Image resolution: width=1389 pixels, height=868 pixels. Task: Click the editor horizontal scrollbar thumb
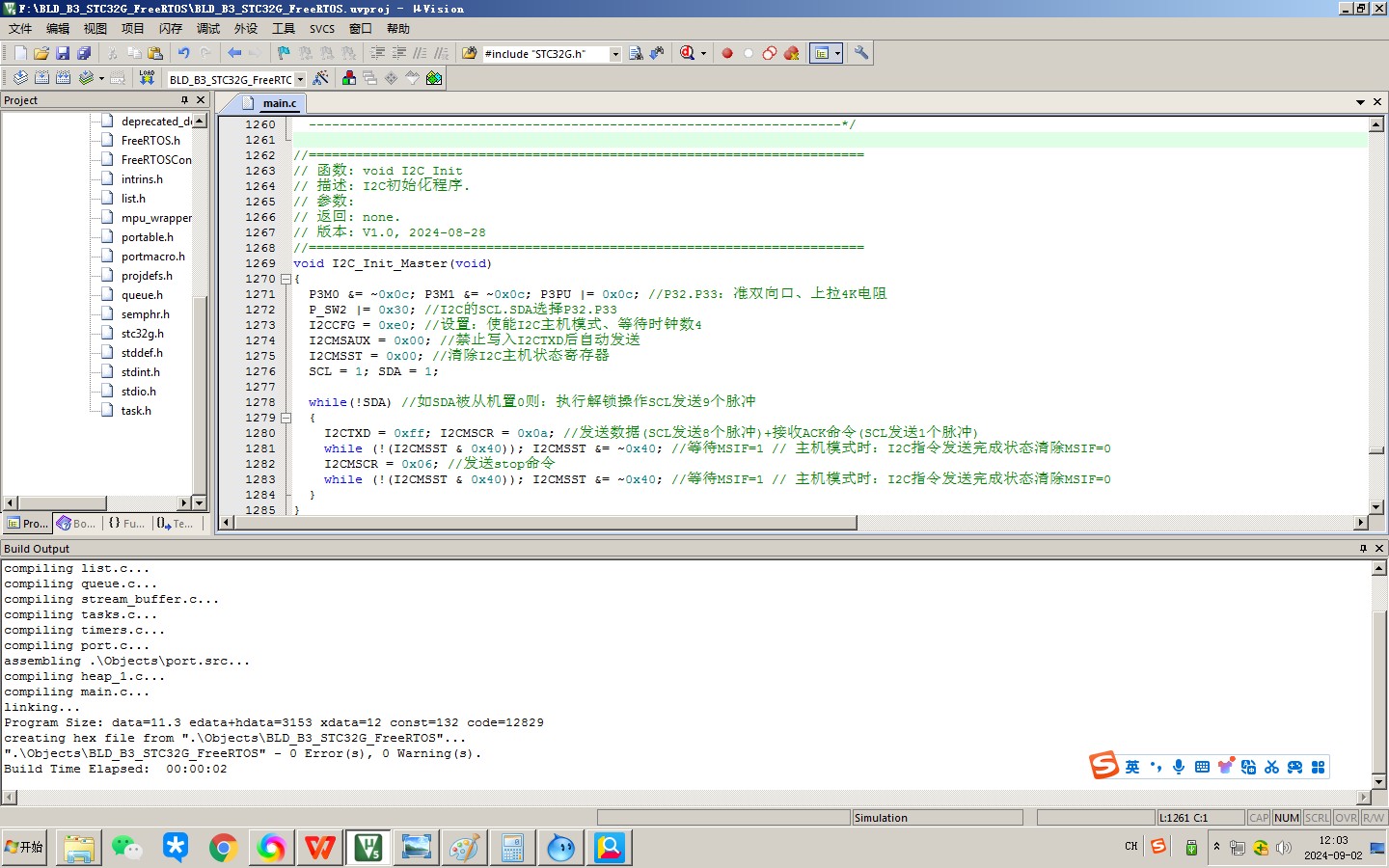(545, 523)
